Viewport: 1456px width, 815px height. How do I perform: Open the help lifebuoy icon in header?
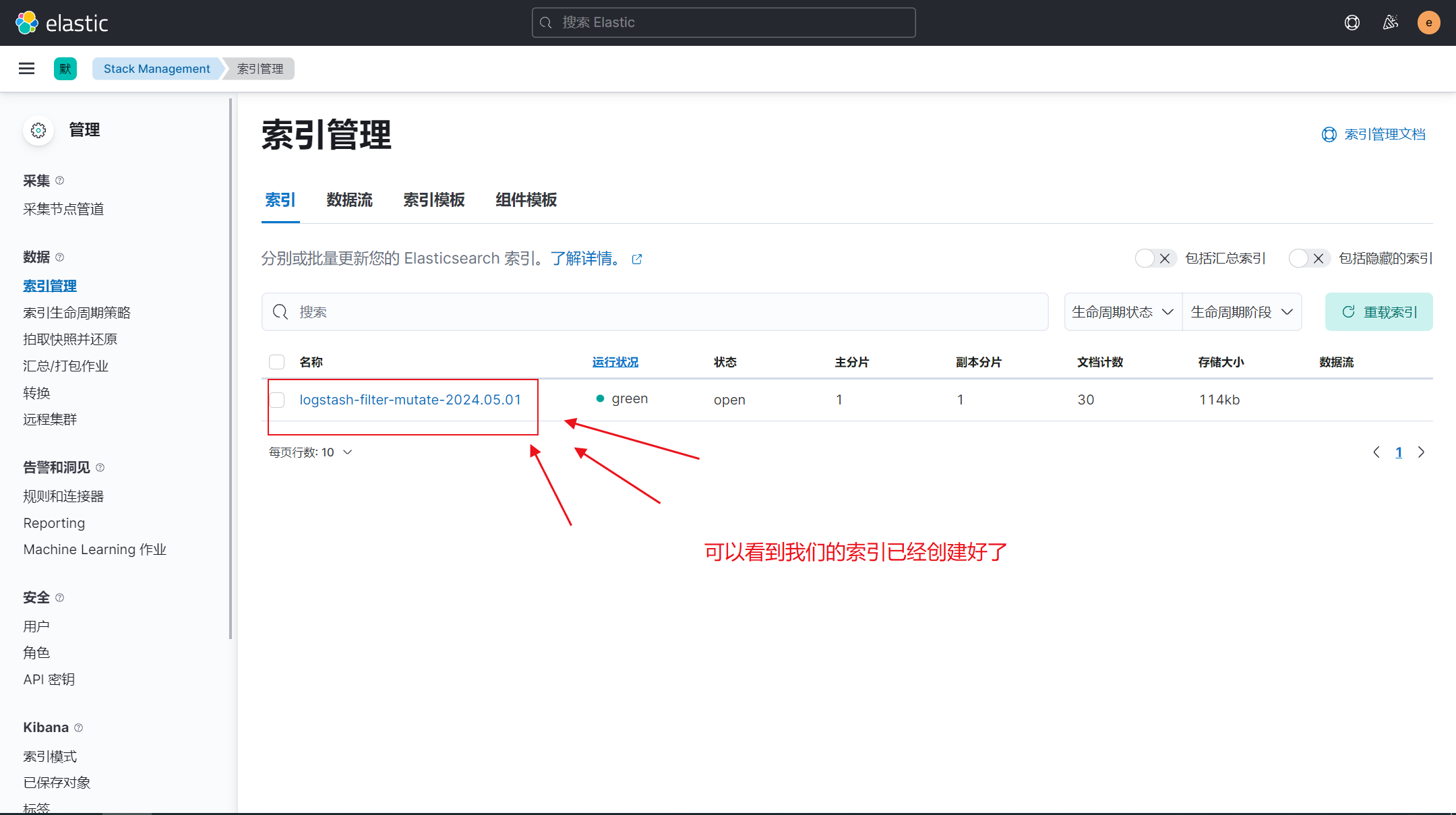click(1352, 22)
